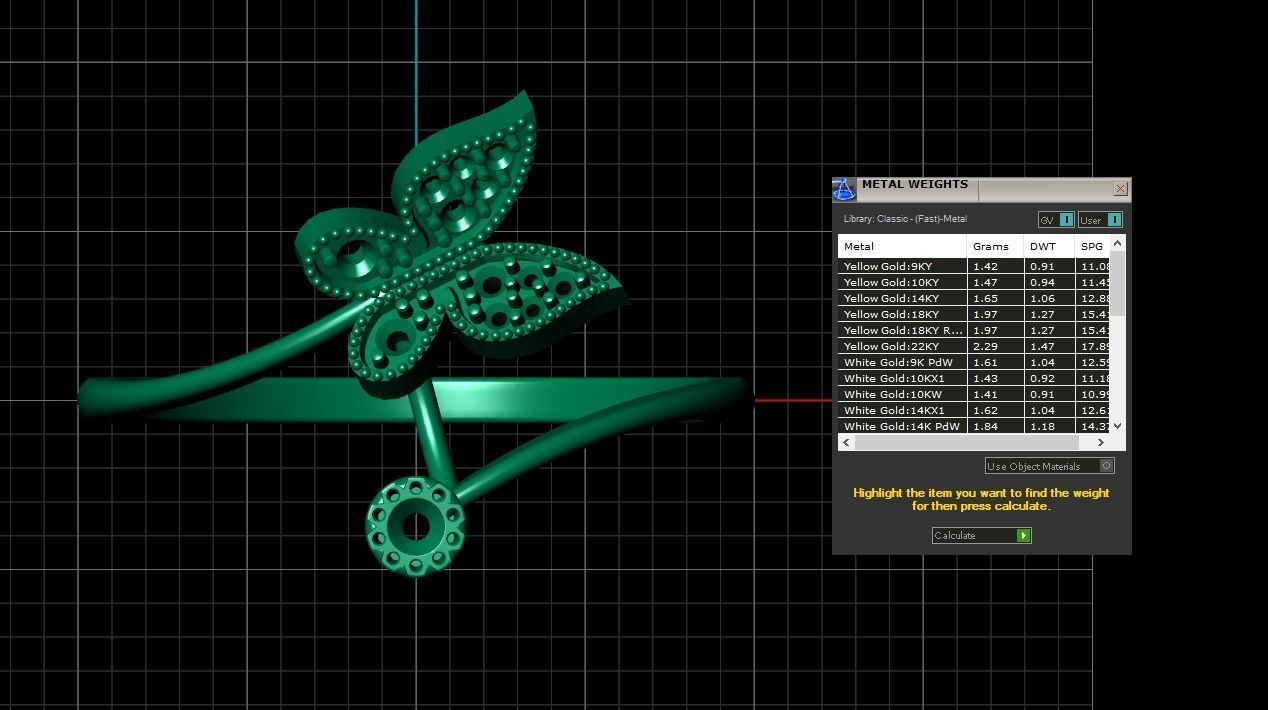Select the Yellow Gold:10KY row
The image size is (1268, 710).
point(974,282)
